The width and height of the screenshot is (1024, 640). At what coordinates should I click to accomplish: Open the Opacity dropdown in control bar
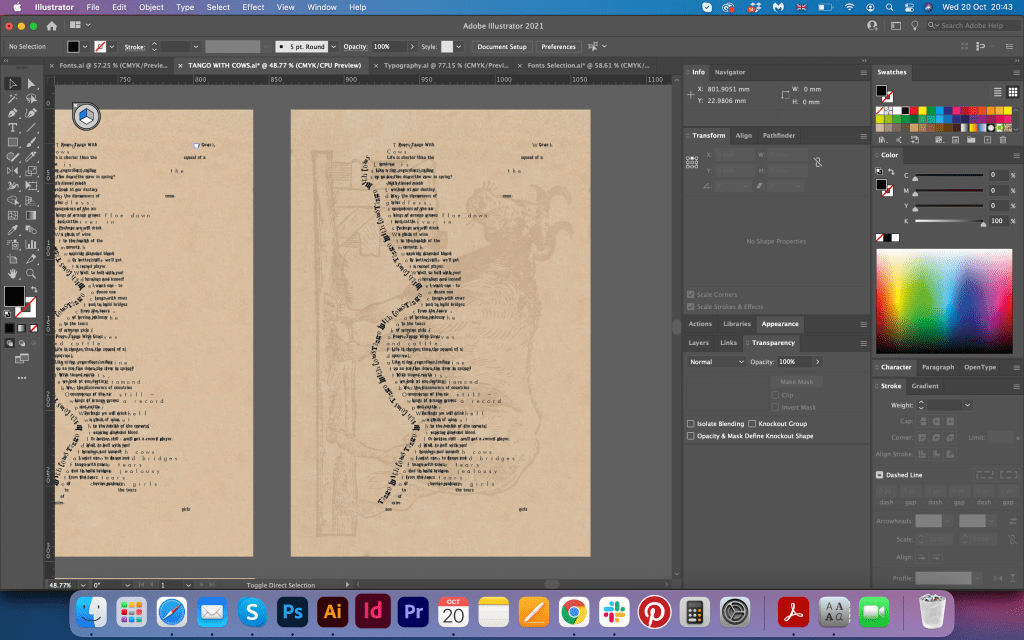click(x=411, y=47)
